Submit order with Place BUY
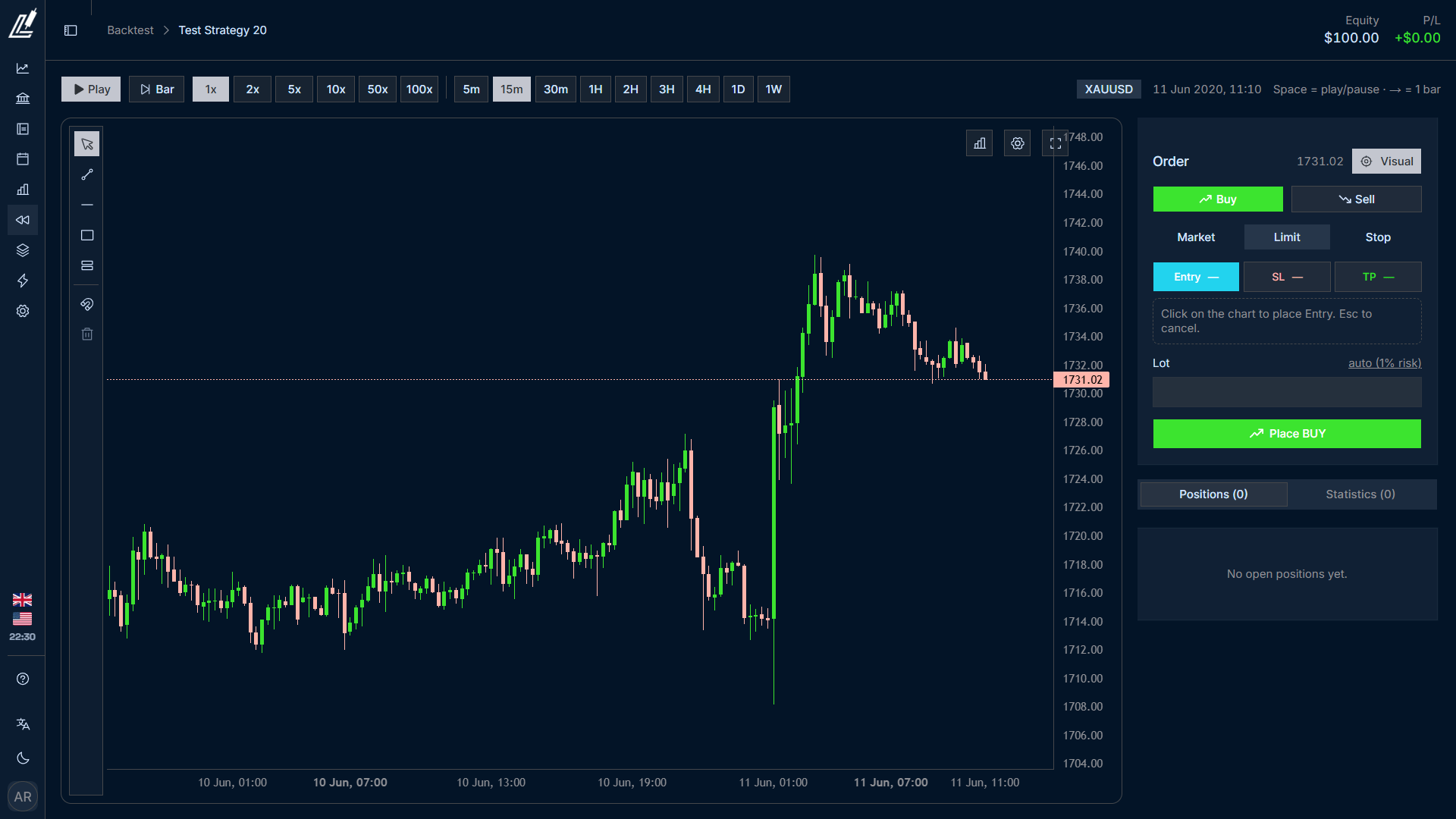This screenshot has height=819, width=1456. coord(1287,434)
